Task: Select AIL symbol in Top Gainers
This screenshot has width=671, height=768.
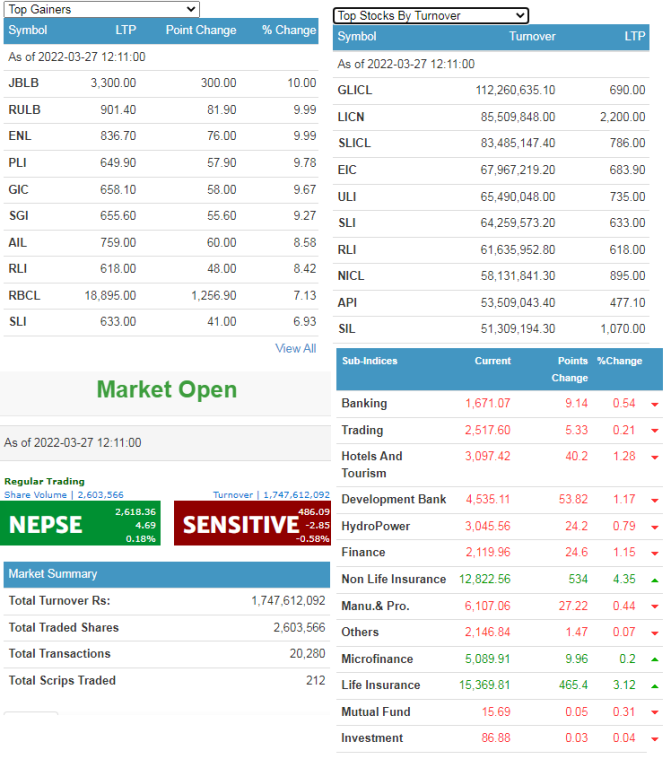Action: point(18,242)
